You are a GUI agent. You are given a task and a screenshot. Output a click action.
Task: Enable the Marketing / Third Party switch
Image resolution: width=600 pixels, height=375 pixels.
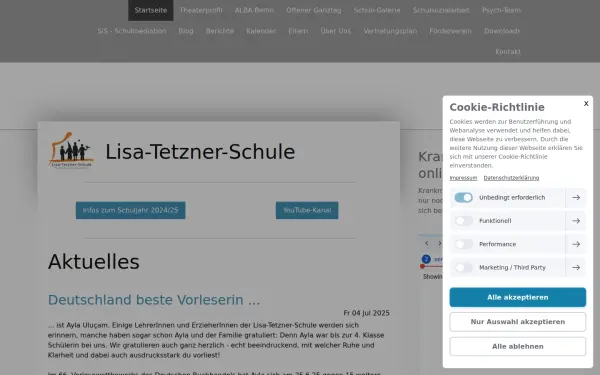463,267
